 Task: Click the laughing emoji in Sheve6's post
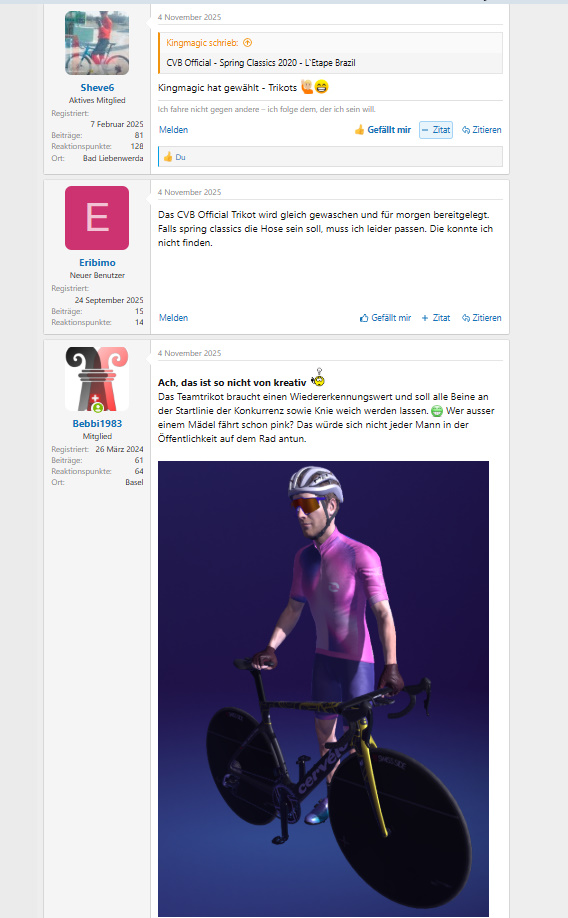pyautogui.click(x=321, y=87)
